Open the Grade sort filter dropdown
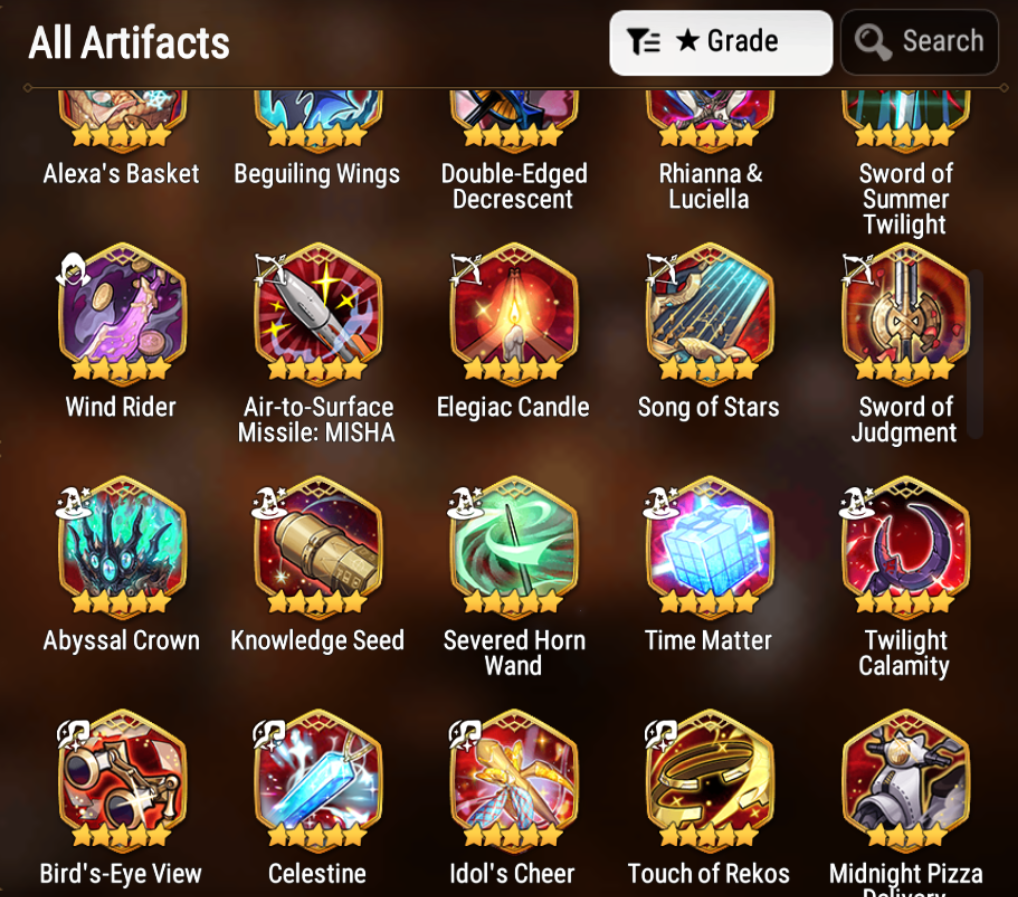 coord(721,42)
